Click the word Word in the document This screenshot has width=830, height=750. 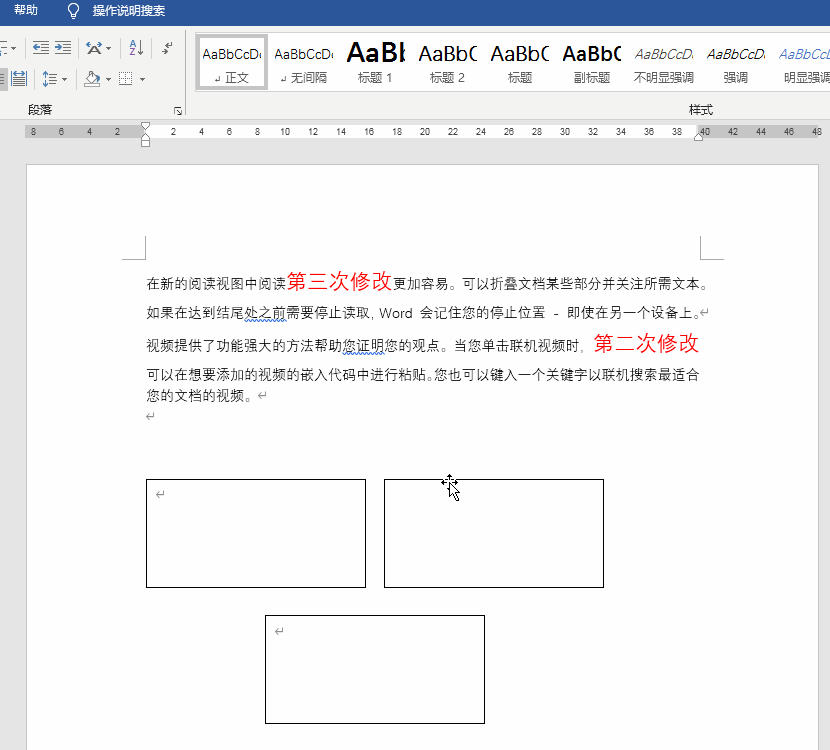(396, 313)
